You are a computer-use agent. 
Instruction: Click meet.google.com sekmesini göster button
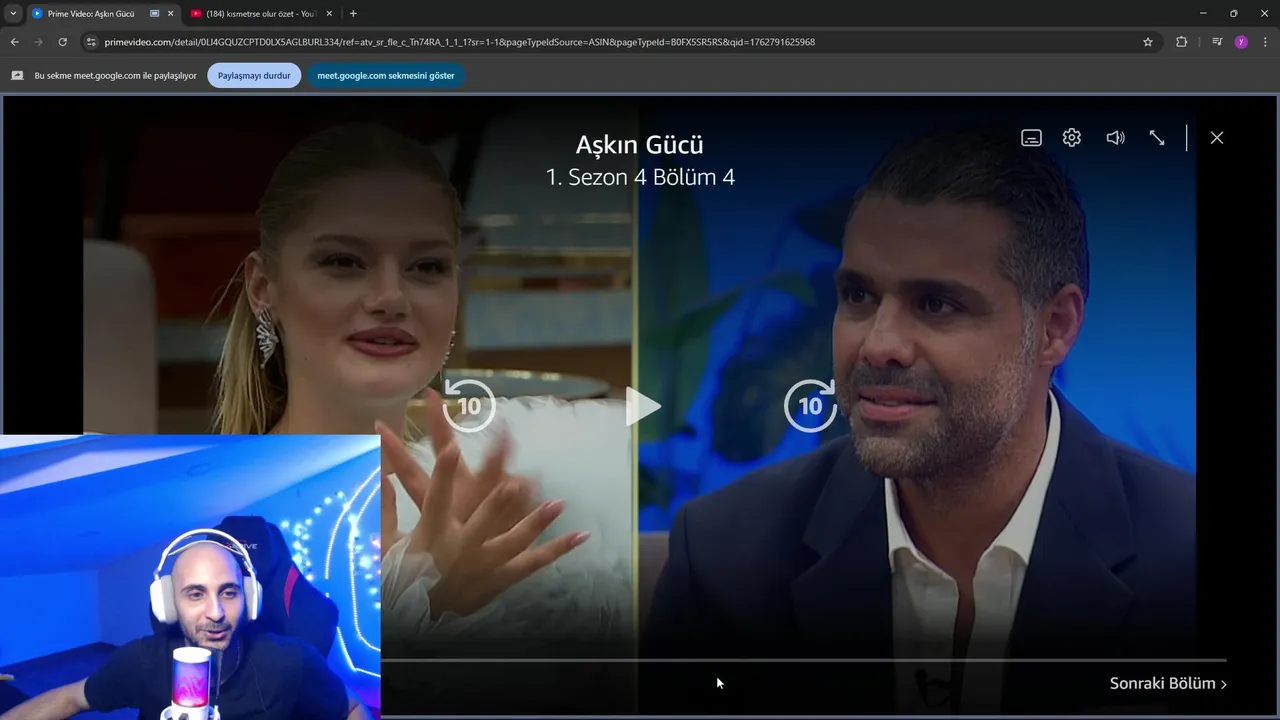386,75
